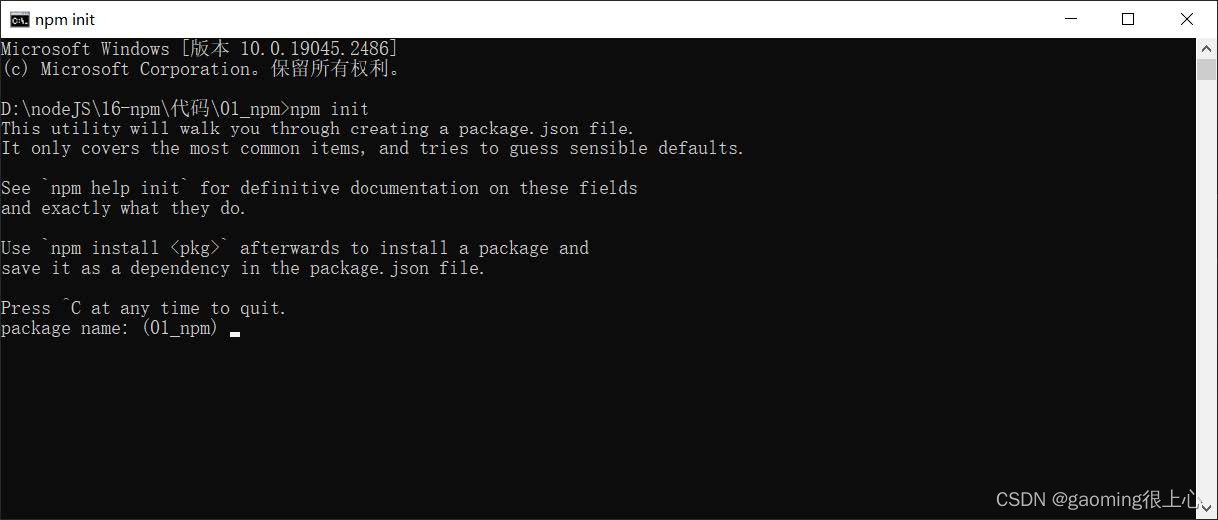Click the "Press ^C at any time" line
This screenshot has width=1218, height=520.
point(144,308)
